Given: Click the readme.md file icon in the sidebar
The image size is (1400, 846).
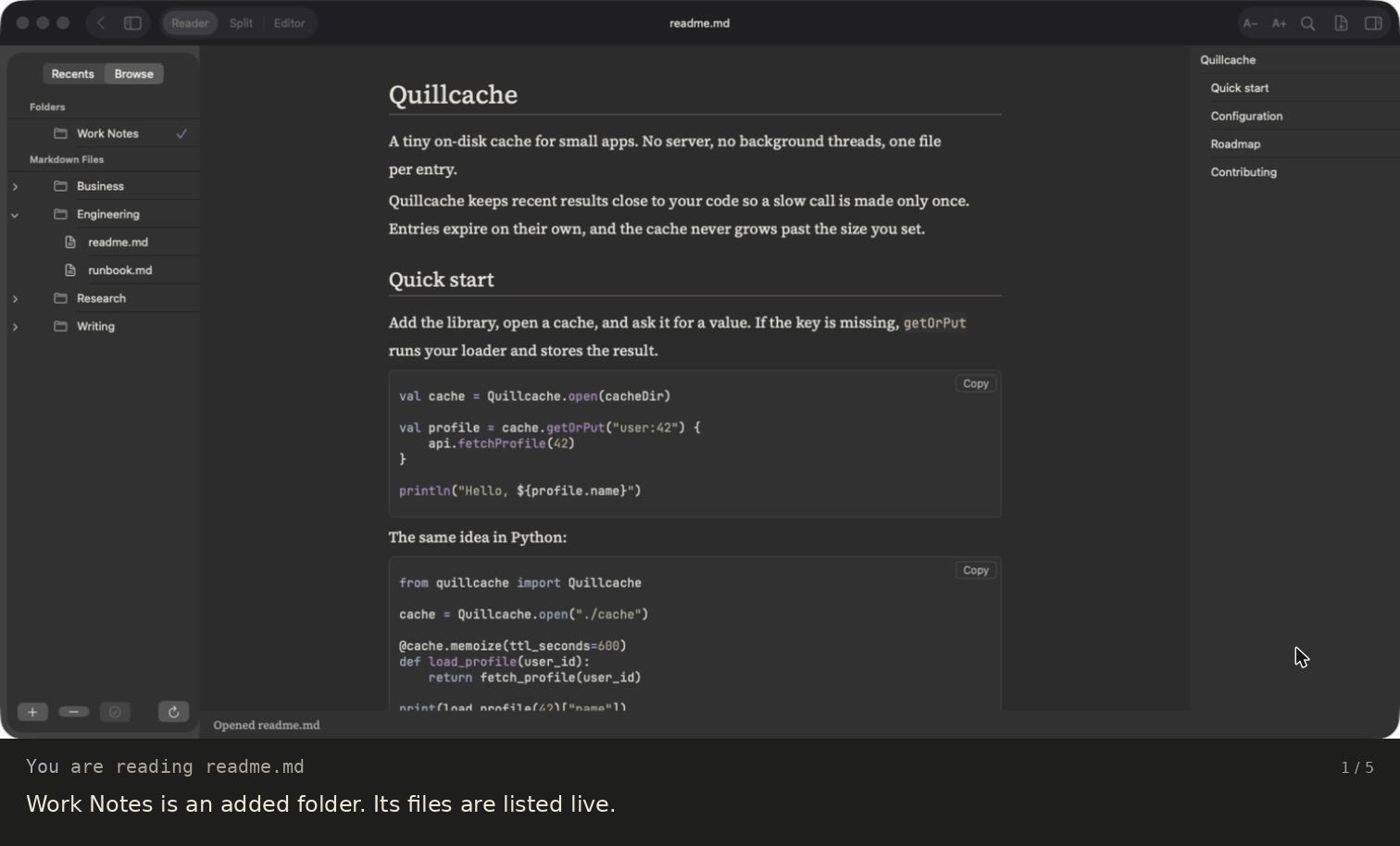Looking at the screenshot, I should (x=70, y=243).
